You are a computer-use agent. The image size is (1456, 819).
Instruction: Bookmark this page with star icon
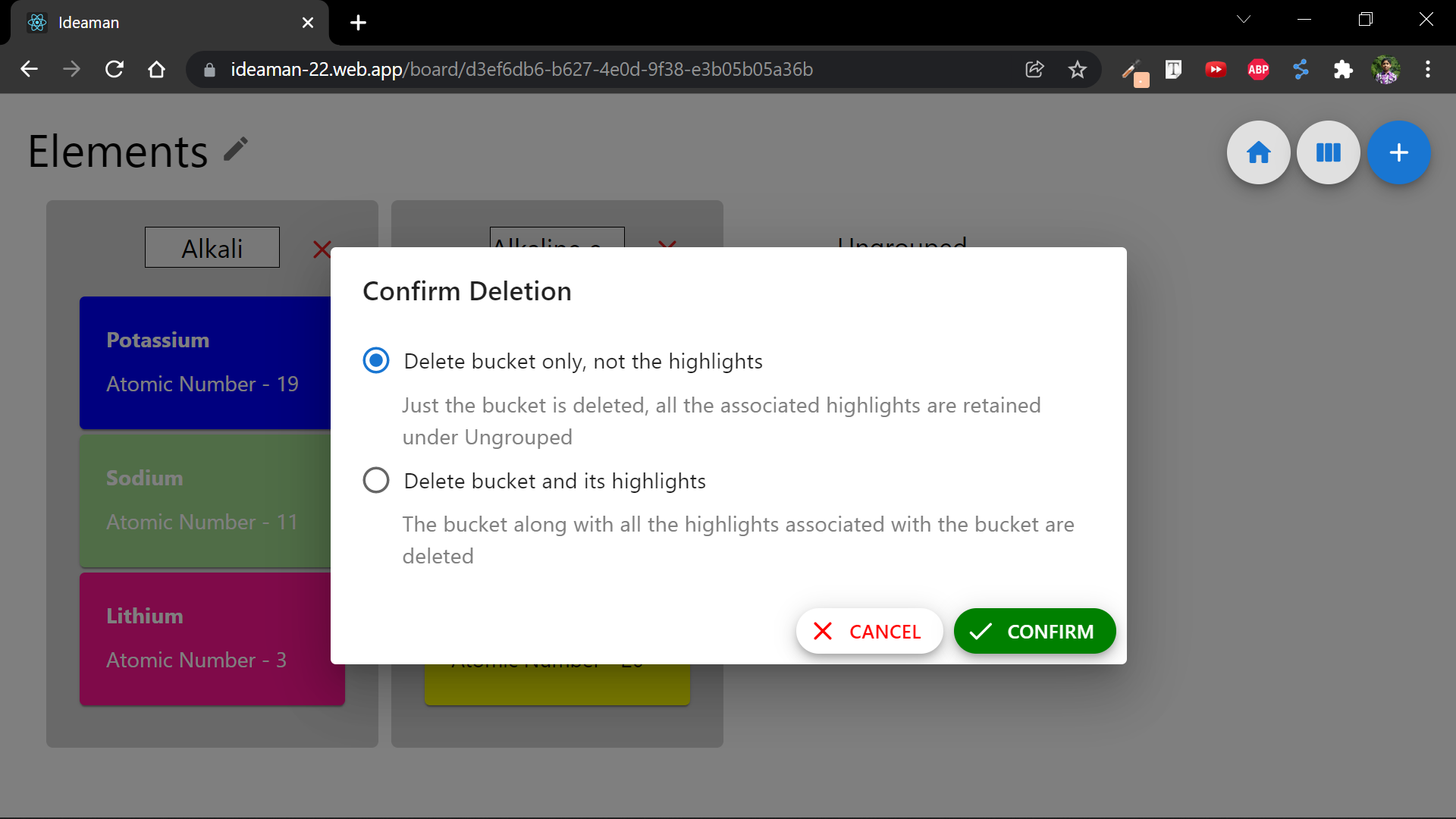pyautogui.click(x=1077, y=69)
